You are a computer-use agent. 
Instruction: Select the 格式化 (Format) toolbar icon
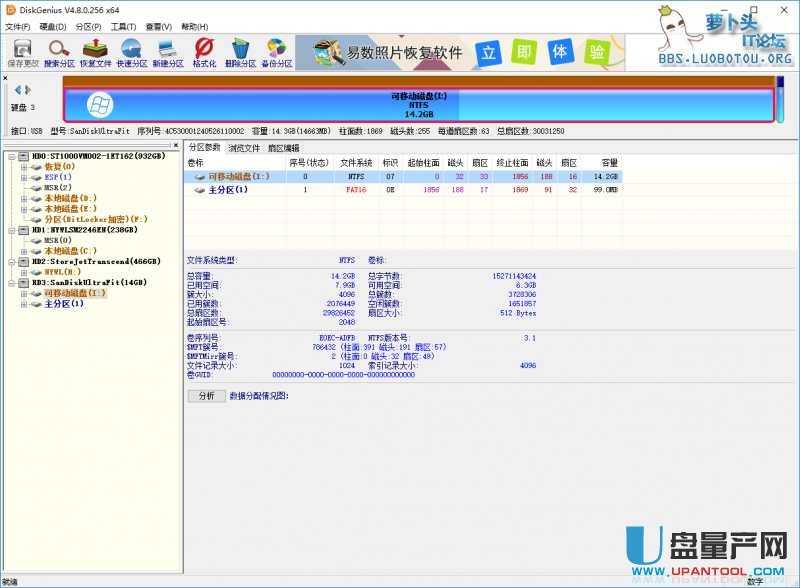coord(204,52)
